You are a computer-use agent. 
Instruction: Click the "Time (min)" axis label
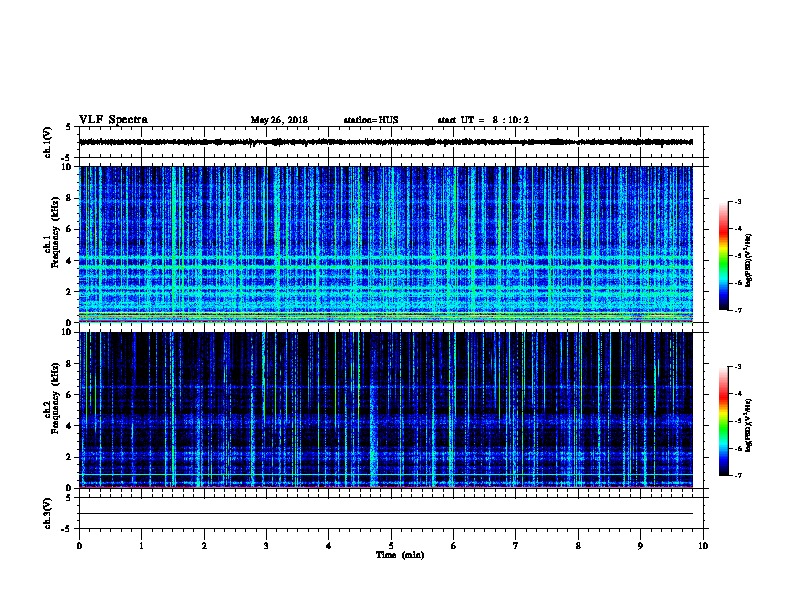400,555
